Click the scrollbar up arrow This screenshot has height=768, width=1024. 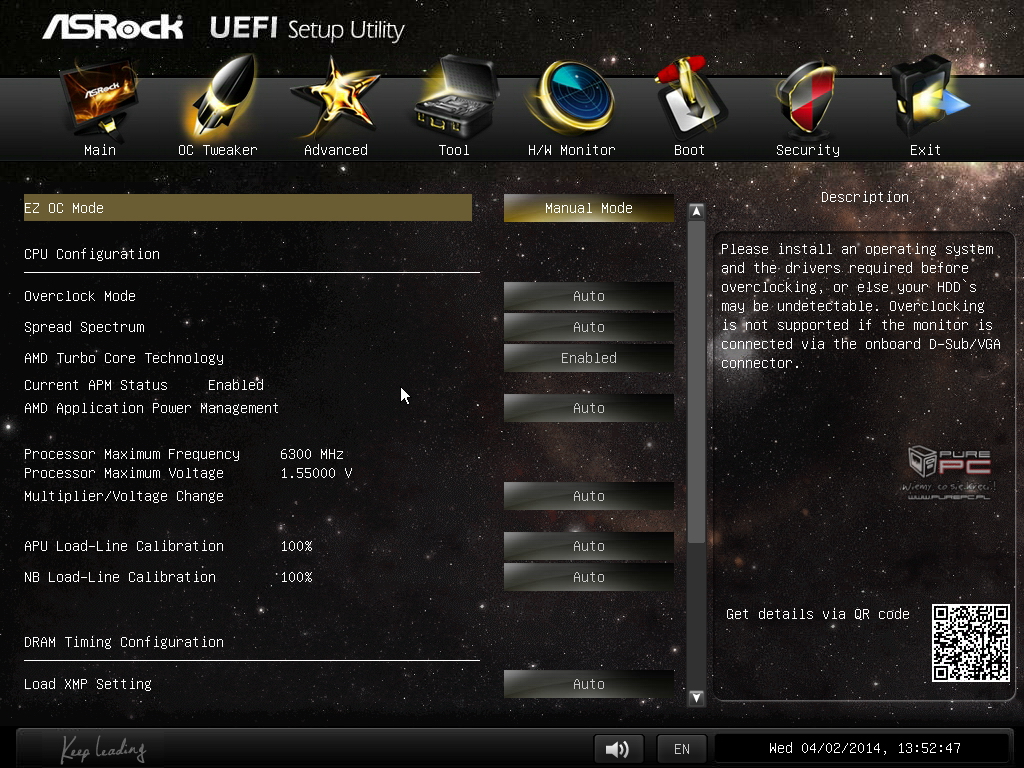(x=696, y=211)
